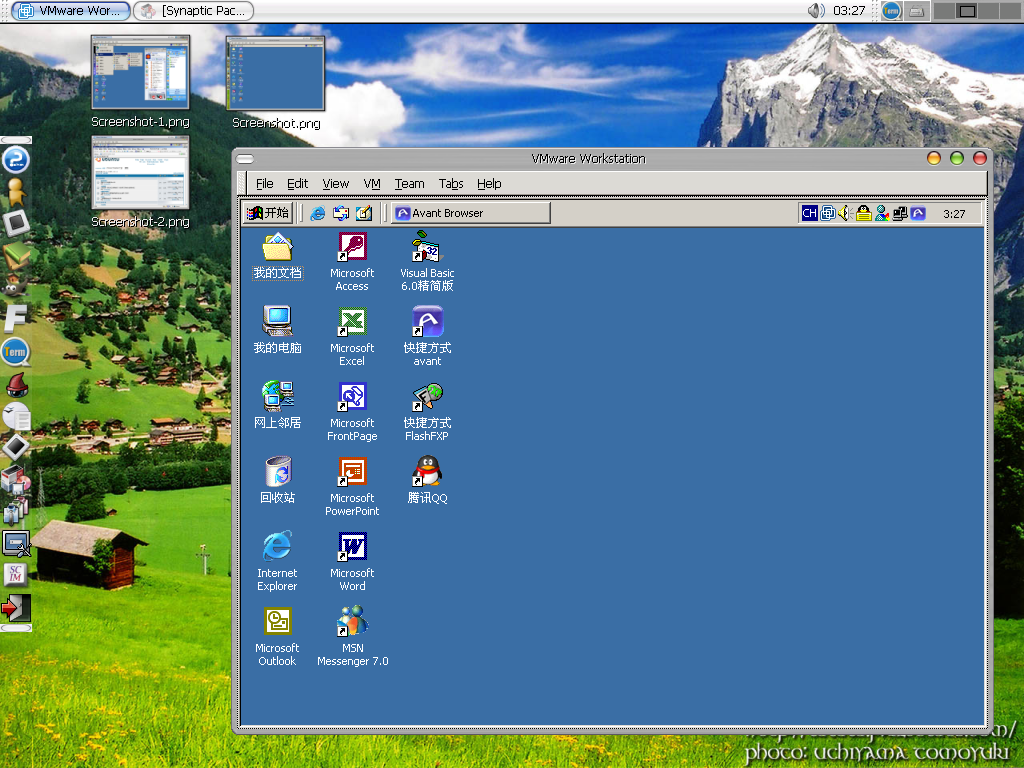
Task: Select the 腾讯QQ penguin icon
Action: (x=427, y=472)
